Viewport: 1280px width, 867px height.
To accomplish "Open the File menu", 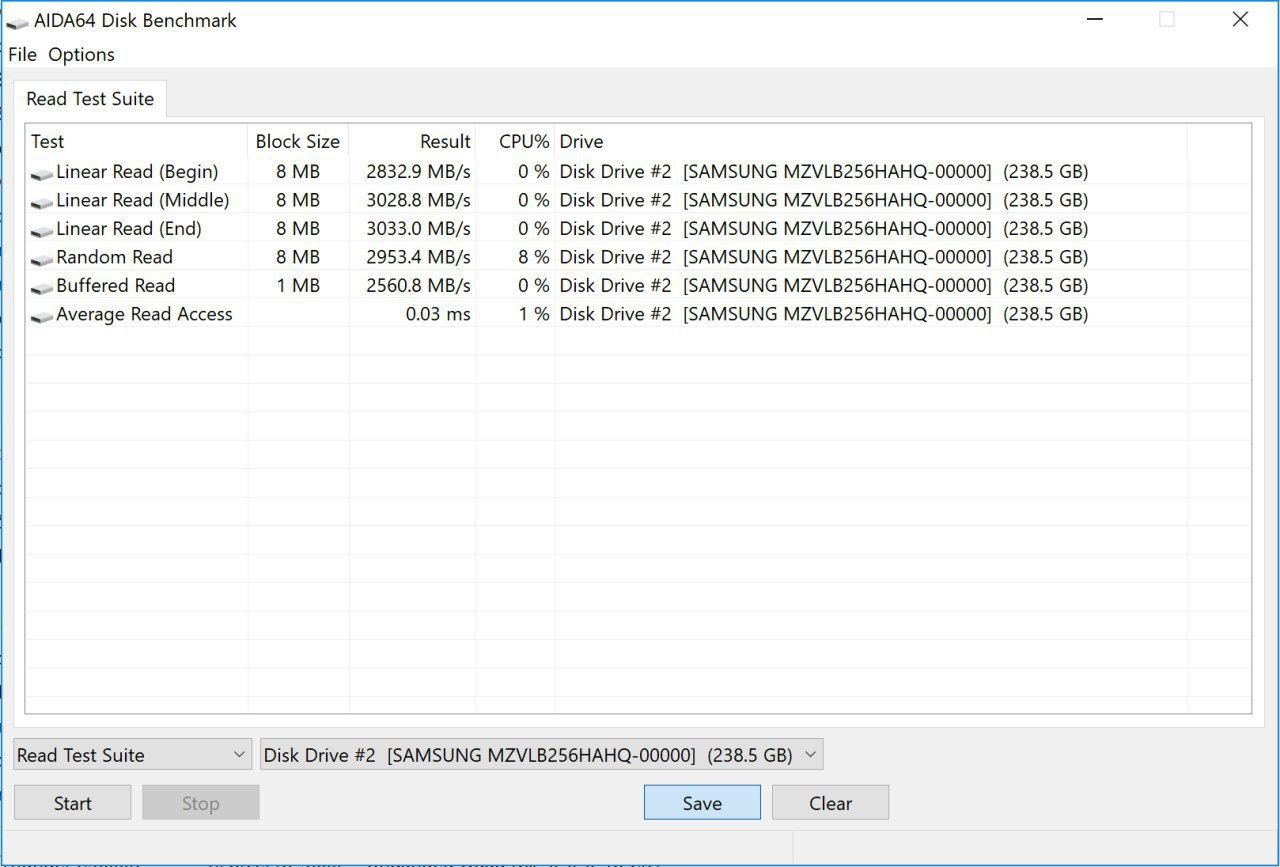I will coord(22,54).
